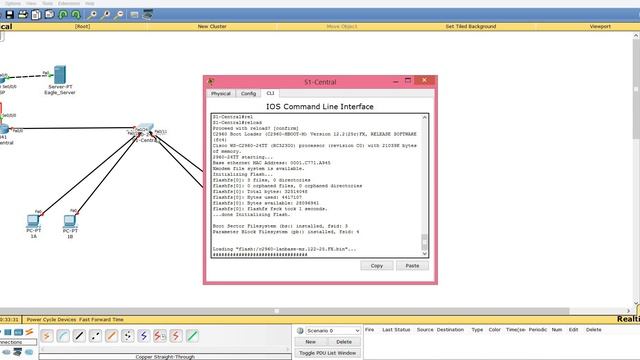Switch to the CLI tab in S1-Central
This screenshot has height=360, width=640.
pos(270,93)
